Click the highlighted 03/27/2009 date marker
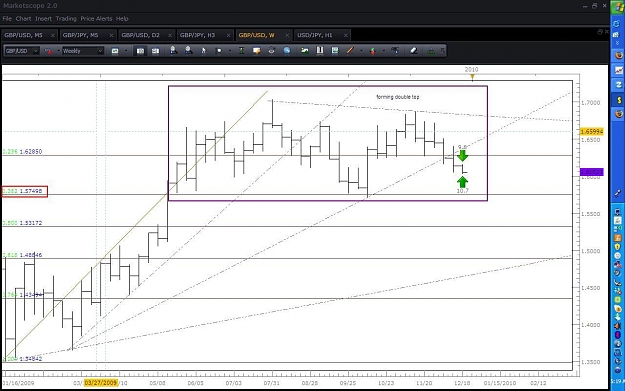 101,383
